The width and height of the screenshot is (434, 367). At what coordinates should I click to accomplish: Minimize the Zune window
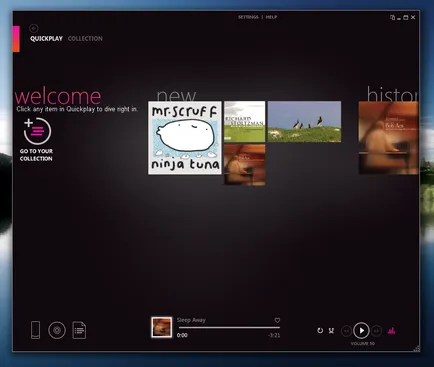coord(399,18)
